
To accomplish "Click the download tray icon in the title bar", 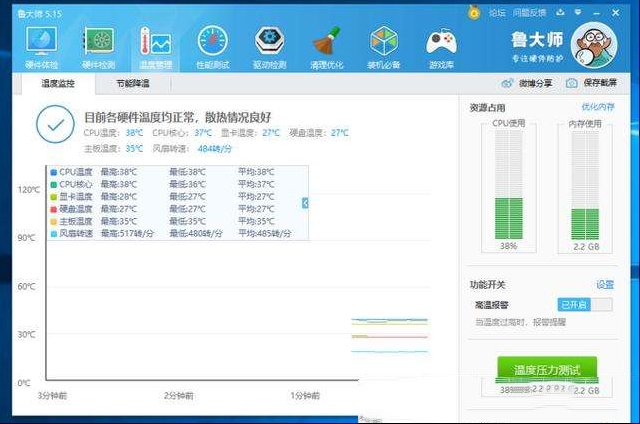I will pyautogui.click(x=560, y=13).
